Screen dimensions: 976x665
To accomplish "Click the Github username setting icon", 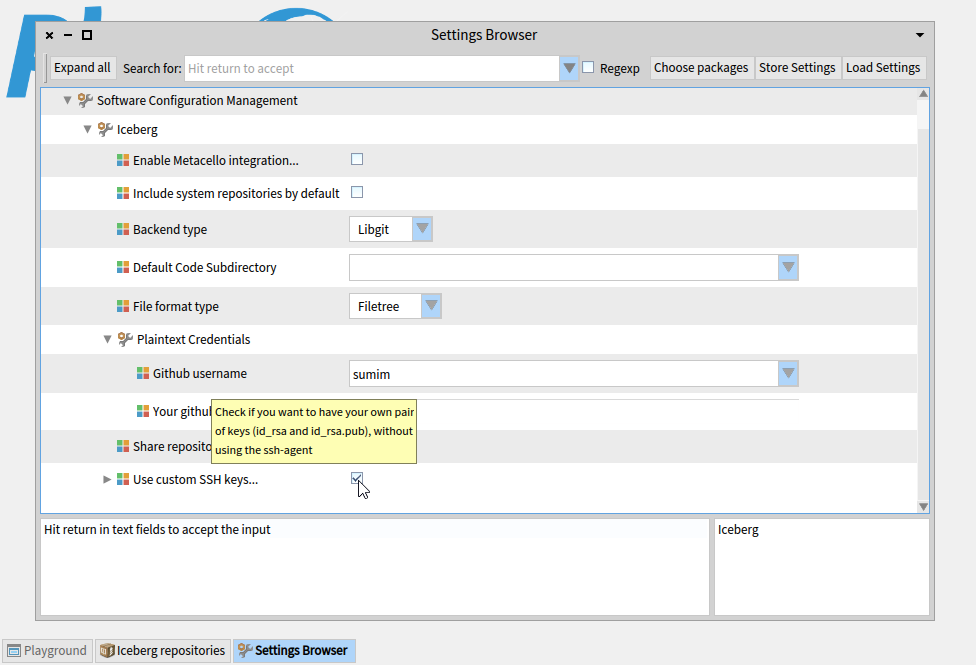I will coord(143,374).
